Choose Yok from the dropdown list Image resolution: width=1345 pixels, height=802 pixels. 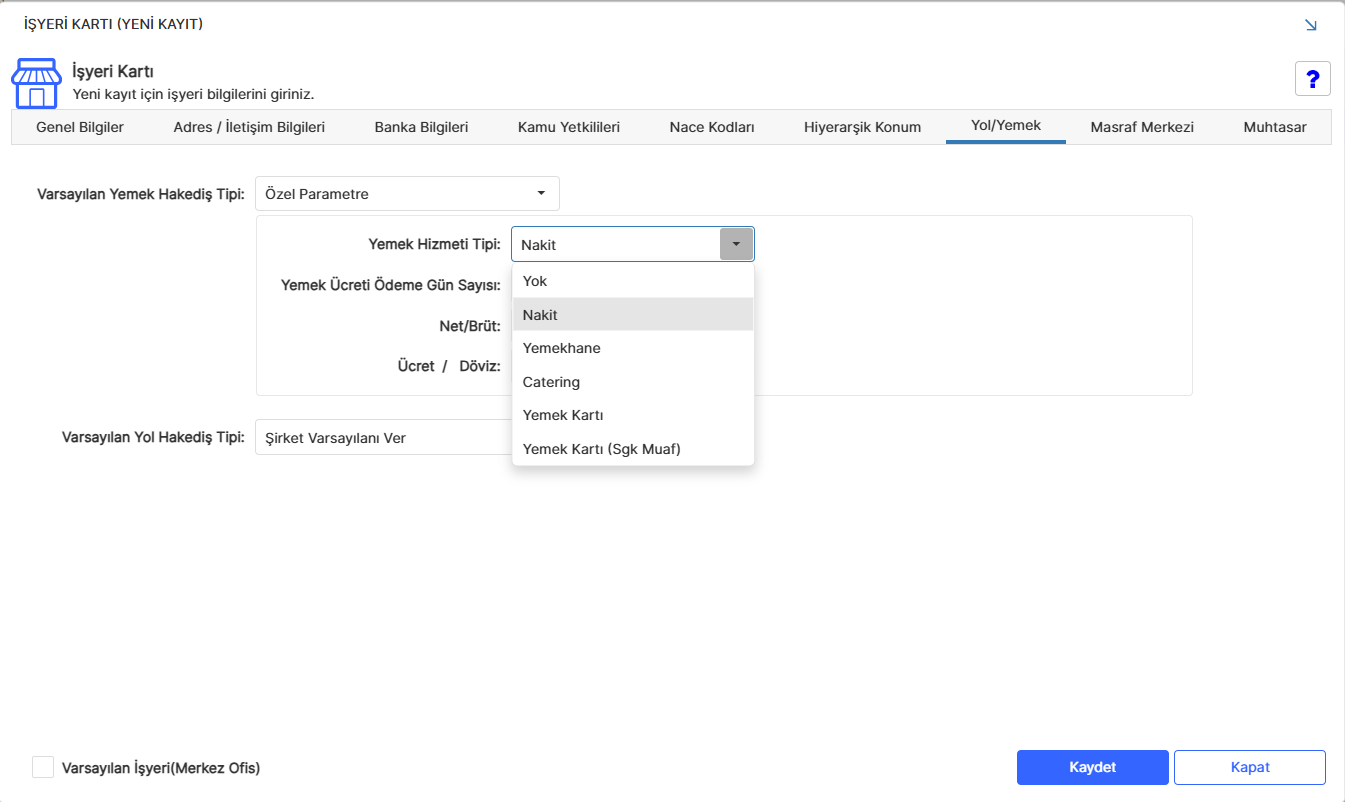633,281
